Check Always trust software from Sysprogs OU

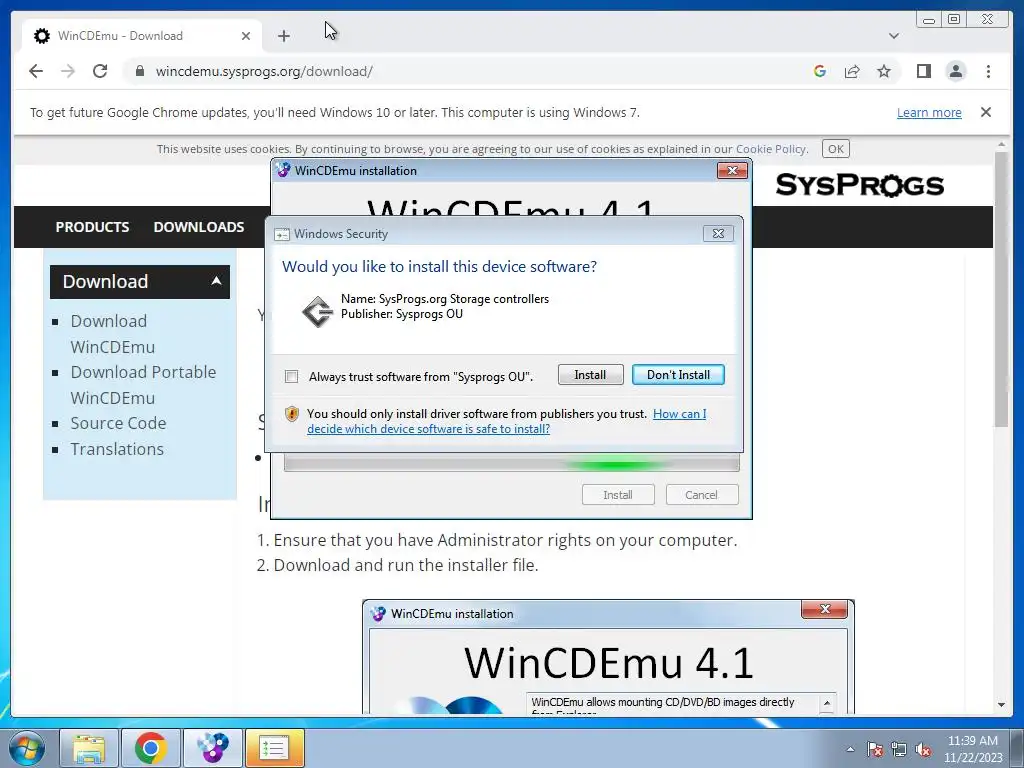292,377
